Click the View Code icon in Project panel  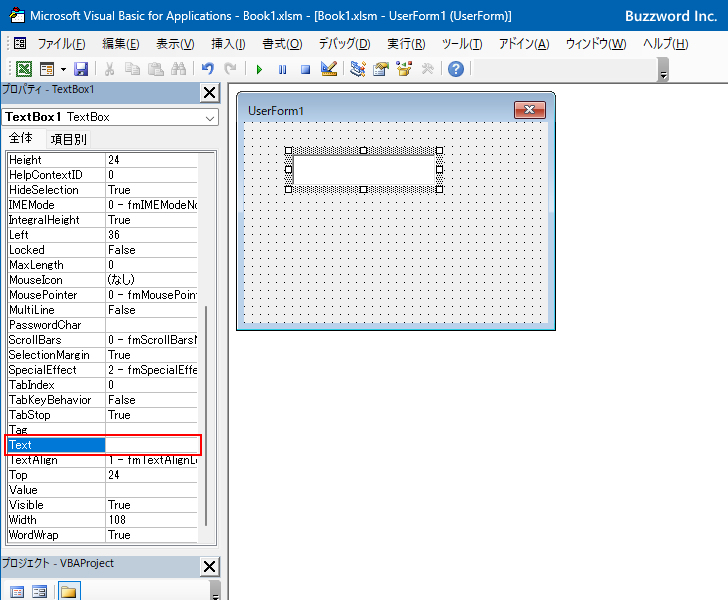click(17, 592)
